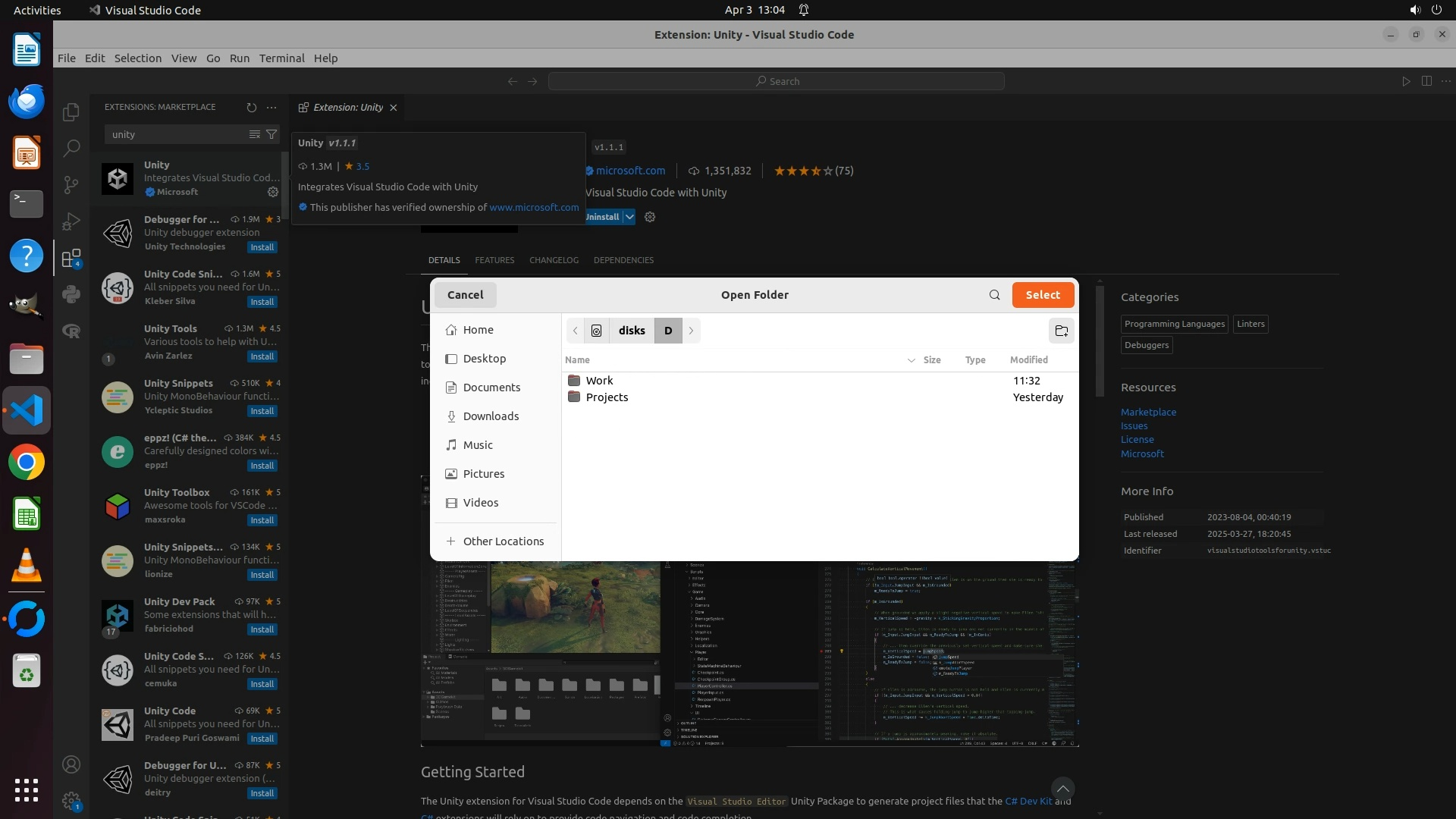The image size is (1456, 819).
Task: Cancel the Open Folder dialog
Action: [465, 295]
